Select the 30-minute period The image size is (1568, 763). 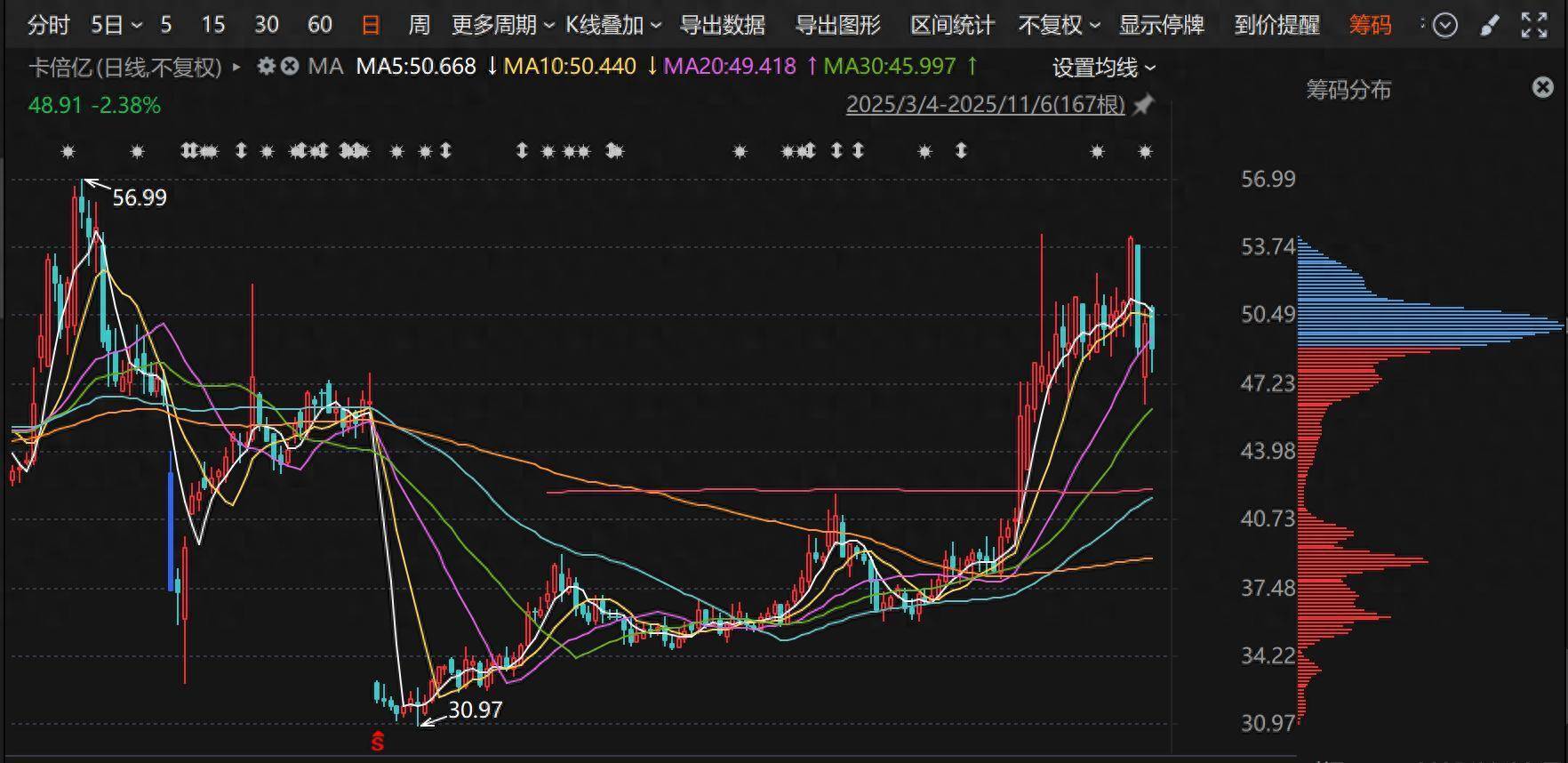click(x=267, y=25)
